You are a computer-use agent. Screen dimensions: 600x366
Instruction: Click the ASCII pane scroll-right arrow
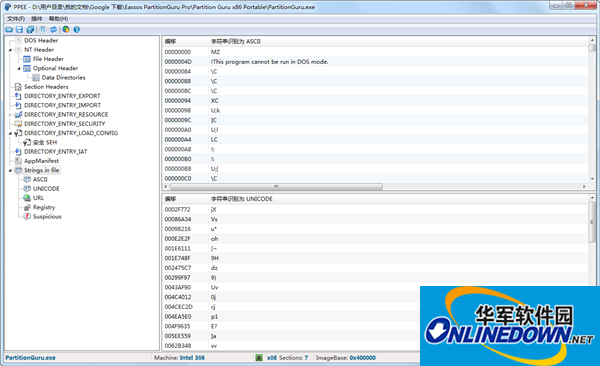click(x=584, y=186)
